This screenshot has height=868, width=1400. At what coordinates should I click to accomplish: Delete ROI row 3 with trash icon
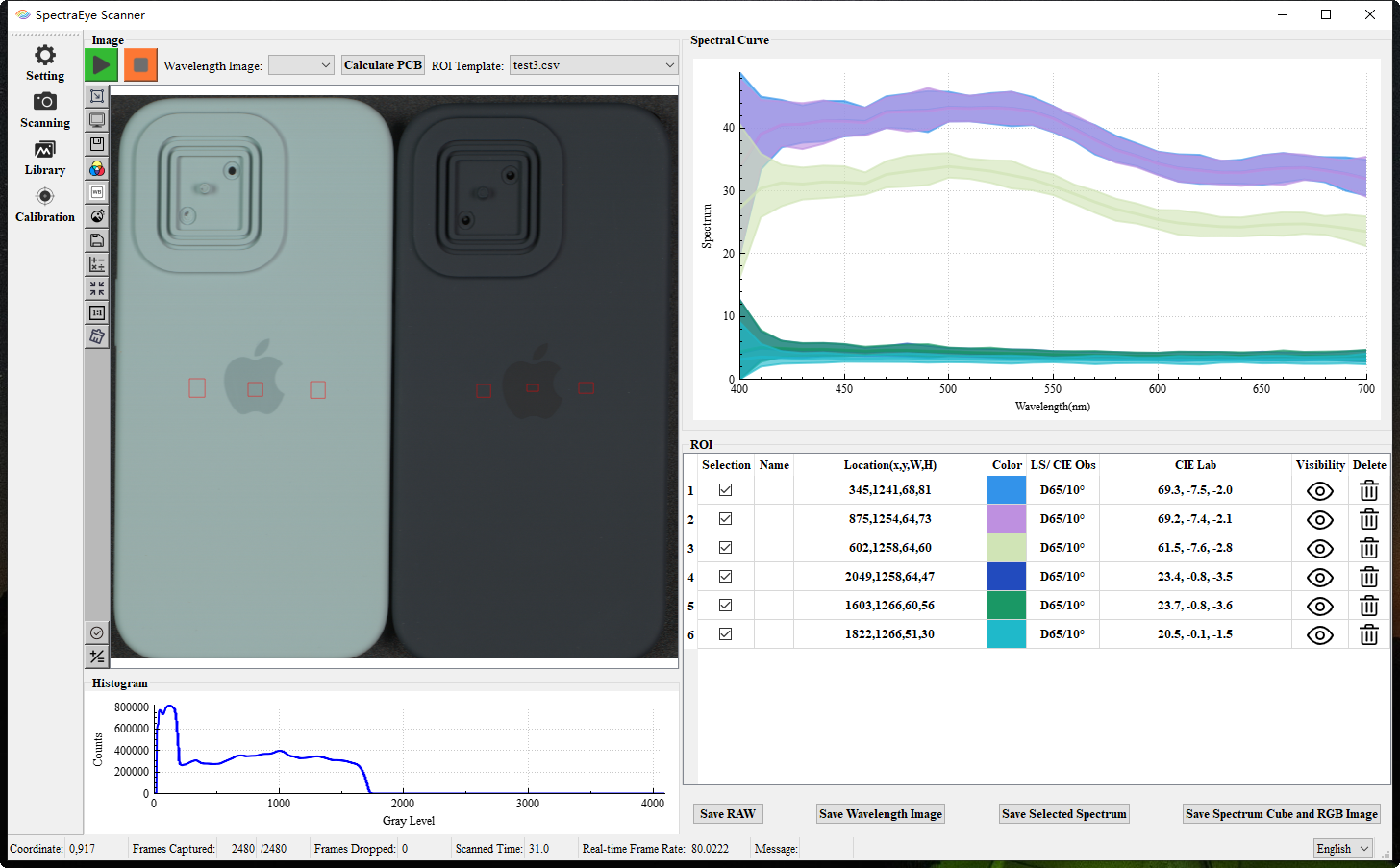tap(1369, 548)
